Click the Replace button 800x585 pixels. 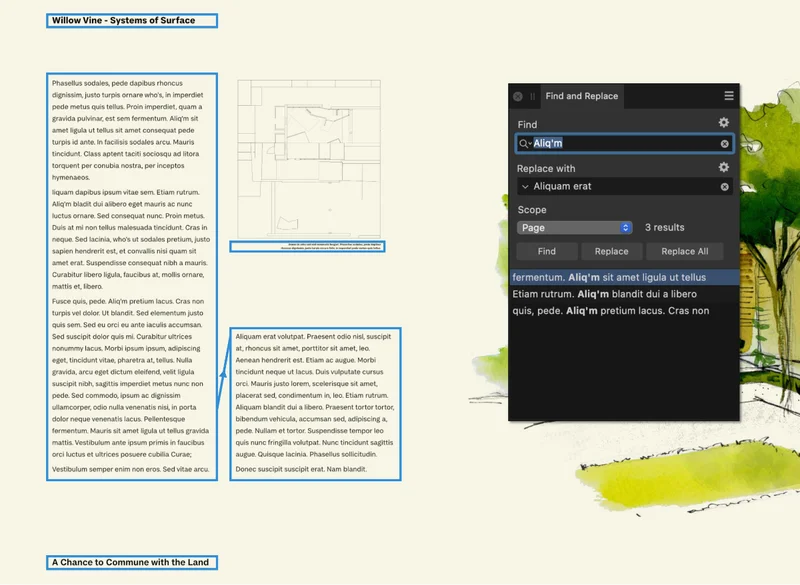coord(611,251)
